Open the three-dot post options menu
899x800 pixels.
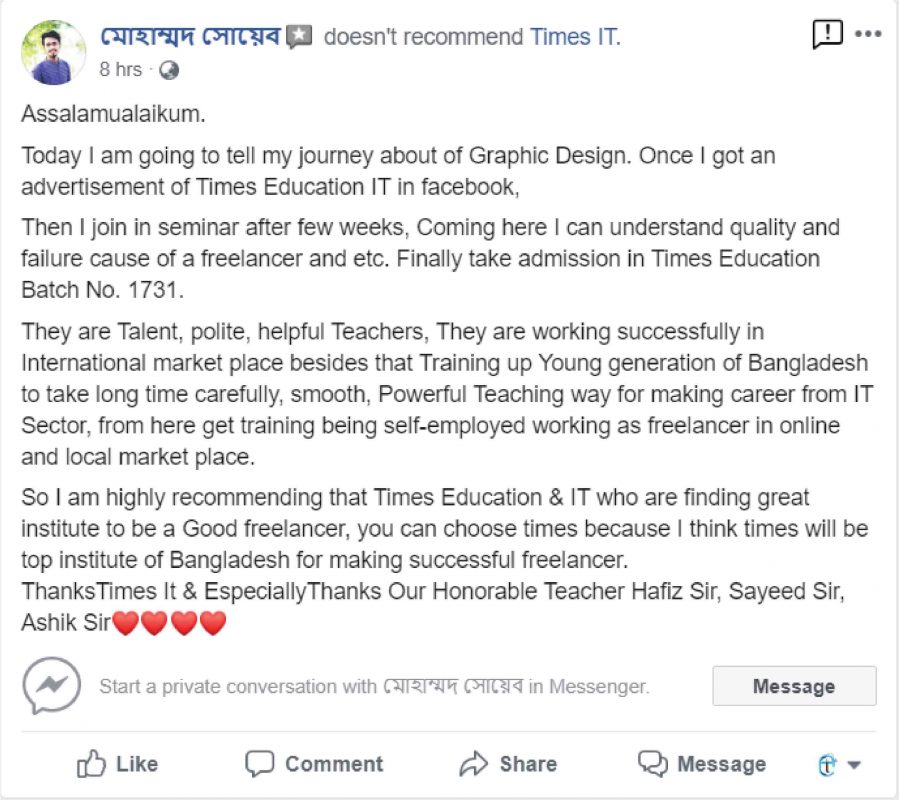(868, 35)
